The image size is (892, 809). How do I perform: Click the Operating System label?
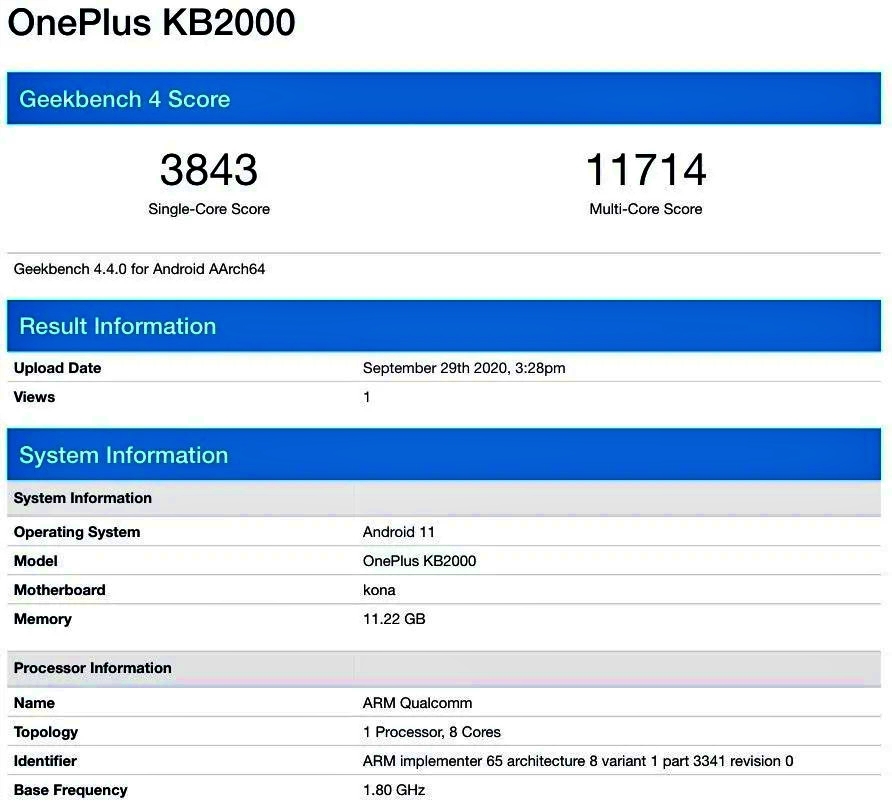77,532
